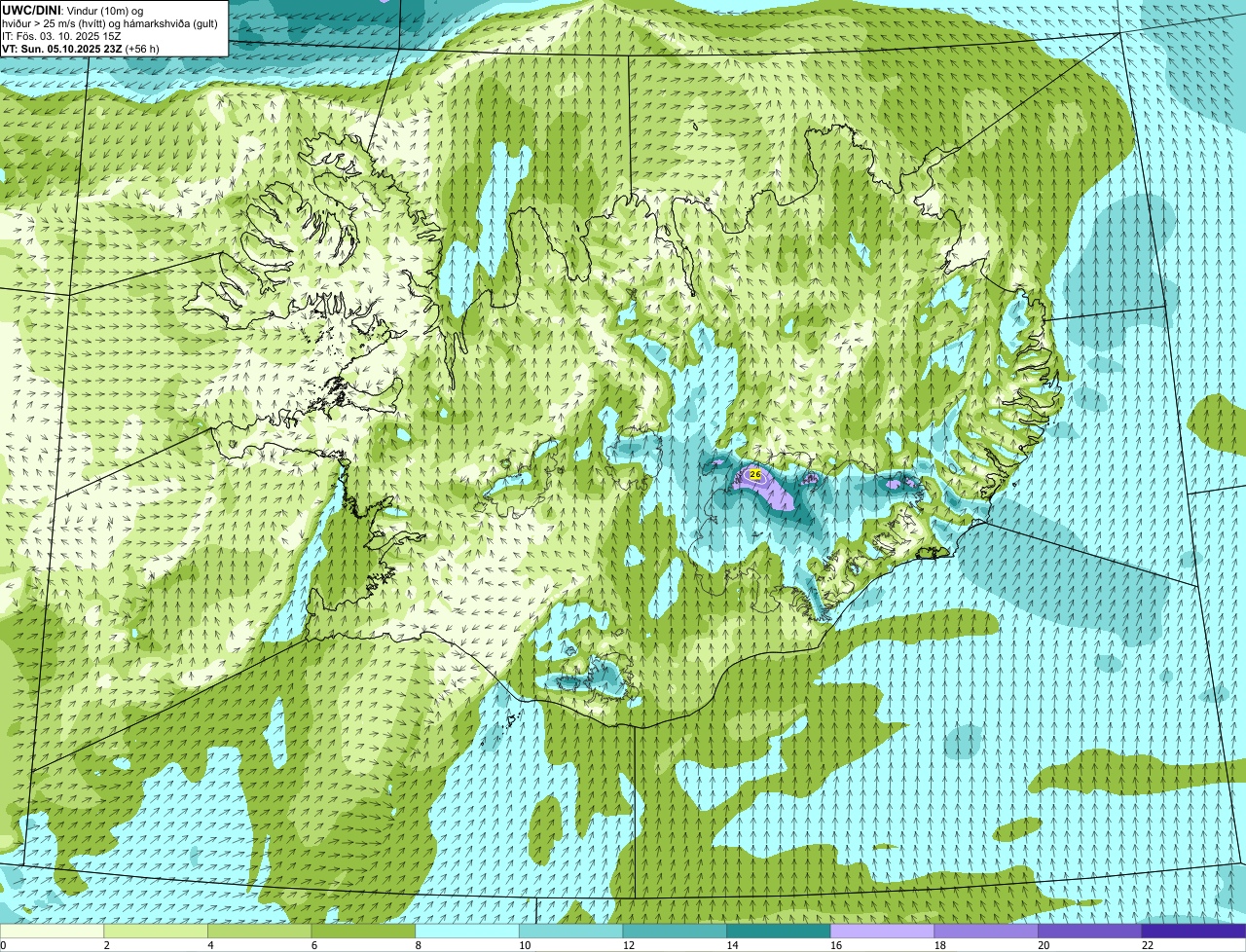The height and width of the screenshot is (952, 1246).
Task: Click the legend label '8'
Action: (x=418, y=945)
